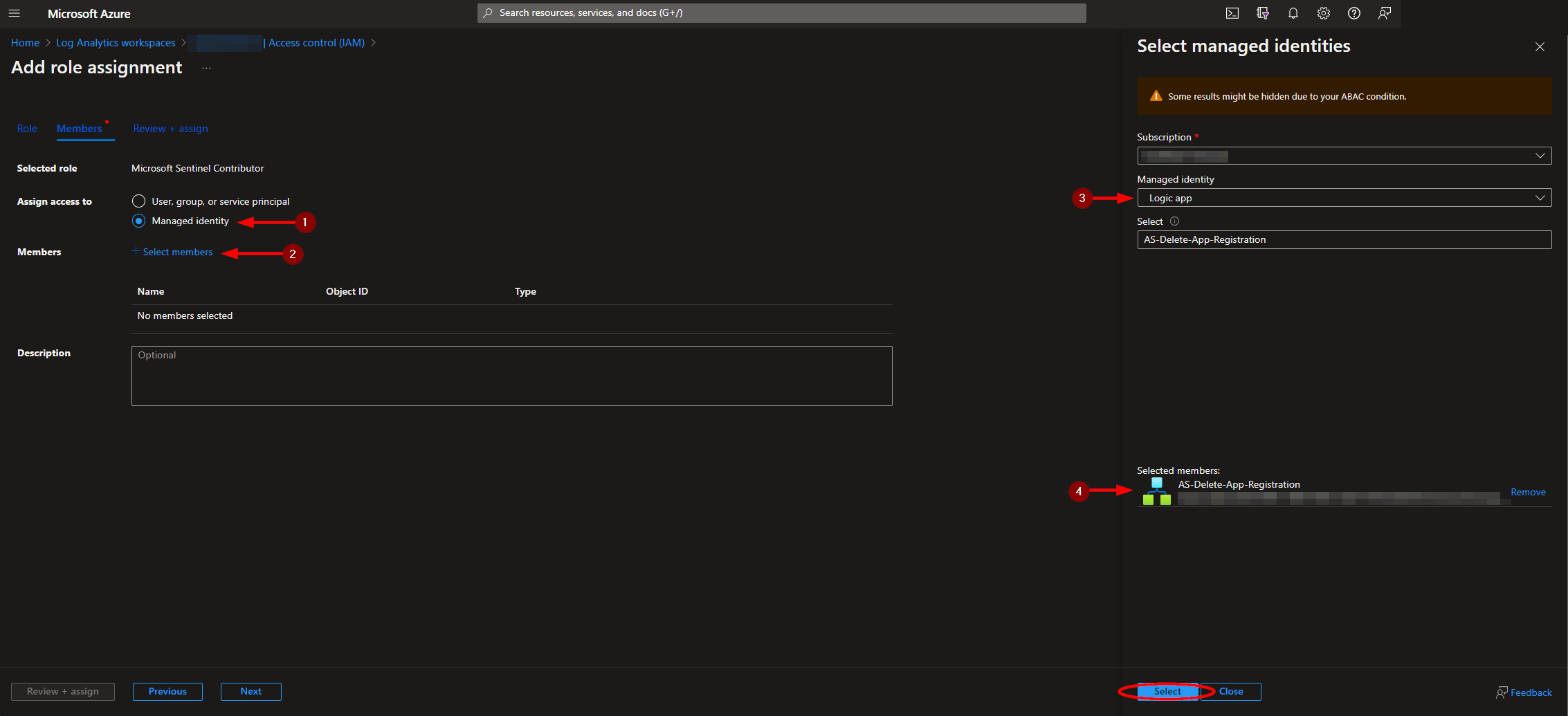
Task: Click AS-Delete-App-Registration selected member name
Action: (1239, 484)
